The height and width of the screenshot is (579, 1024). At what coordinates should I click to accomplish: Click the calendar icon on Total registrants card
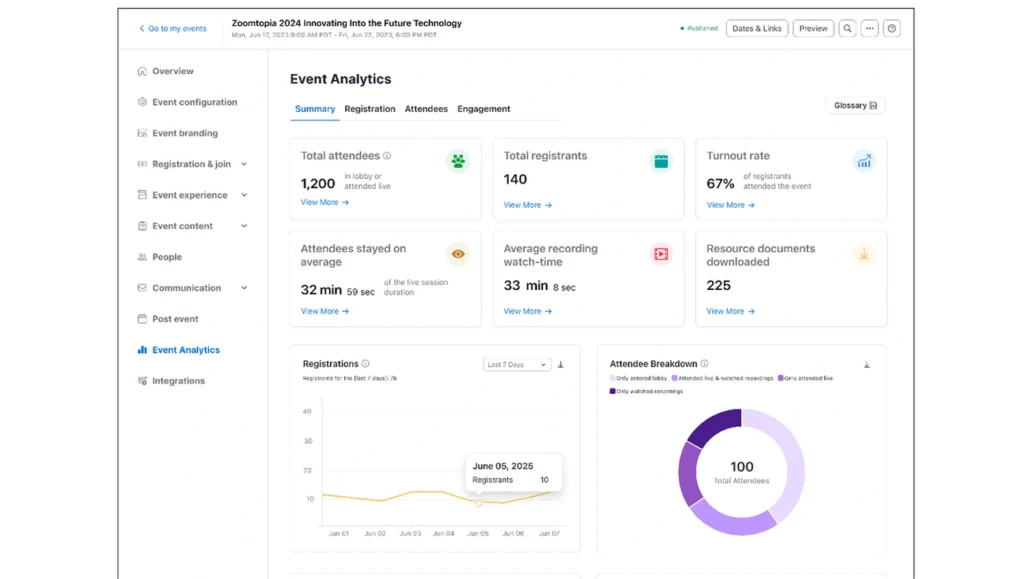point(661,160)
